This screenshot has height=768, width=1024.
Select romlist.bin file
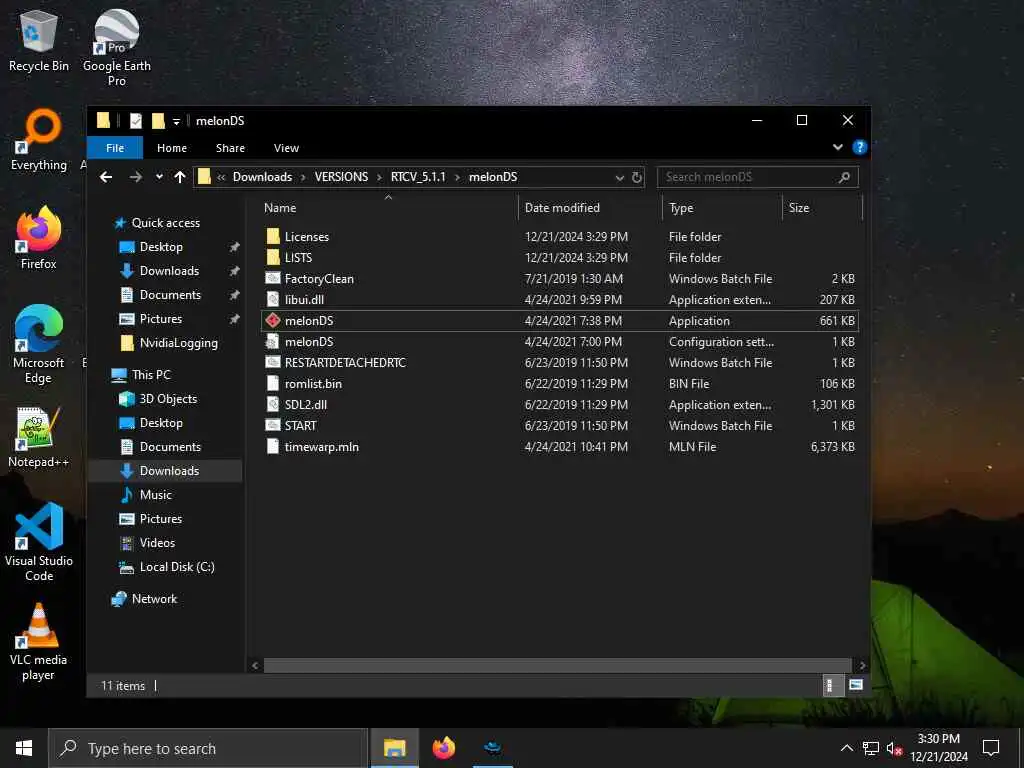pos(560,383)
